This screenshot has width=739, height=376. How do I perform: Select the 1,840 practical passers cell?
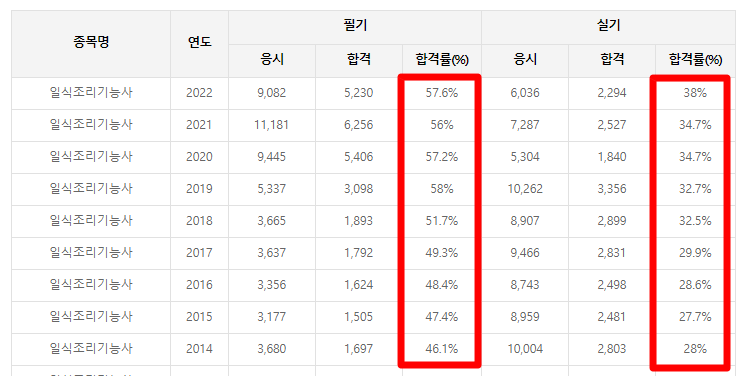pyautogui.click(x=612, y=157)
